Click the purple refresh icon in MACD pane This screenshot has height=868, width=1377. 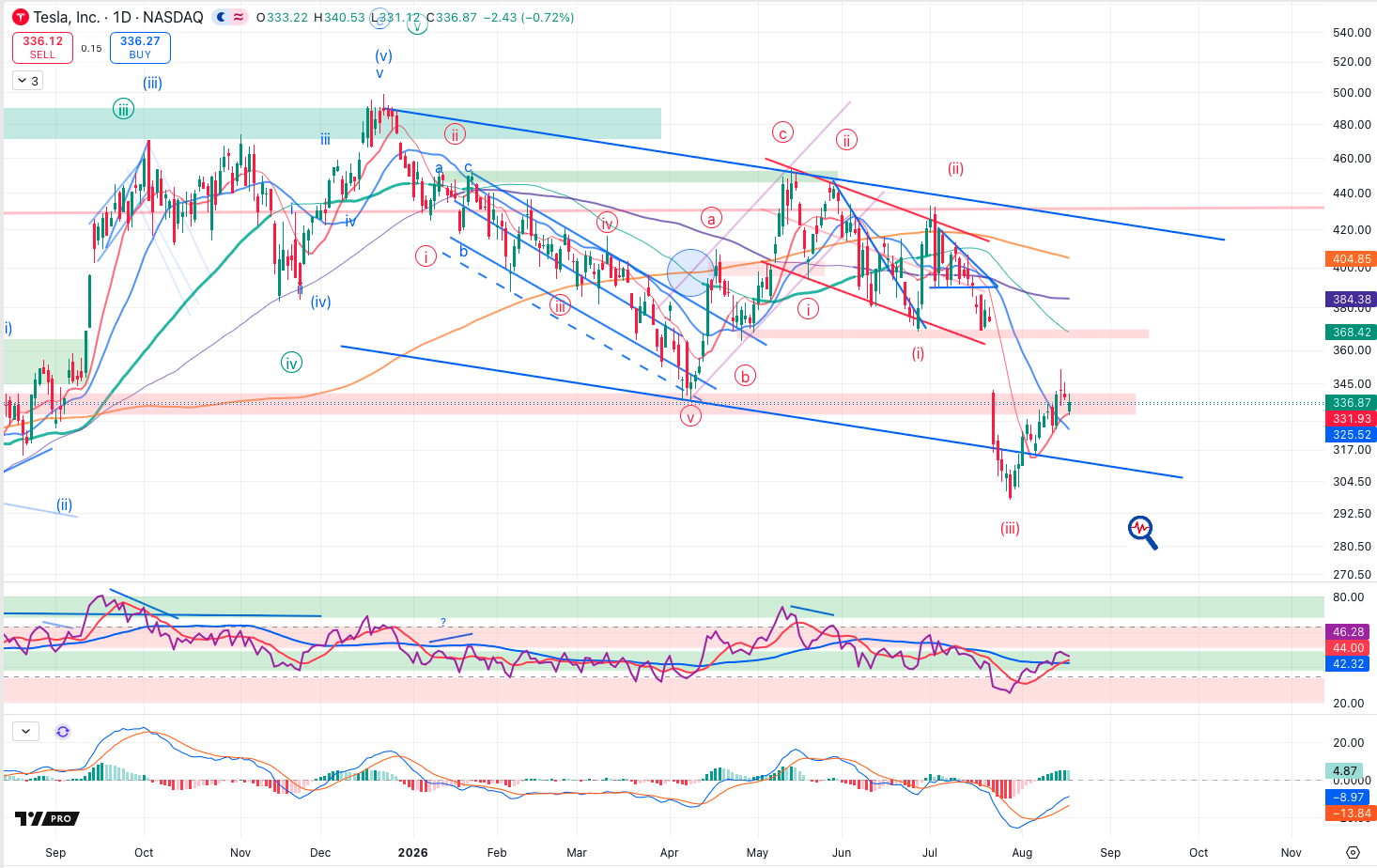[63, 731]
